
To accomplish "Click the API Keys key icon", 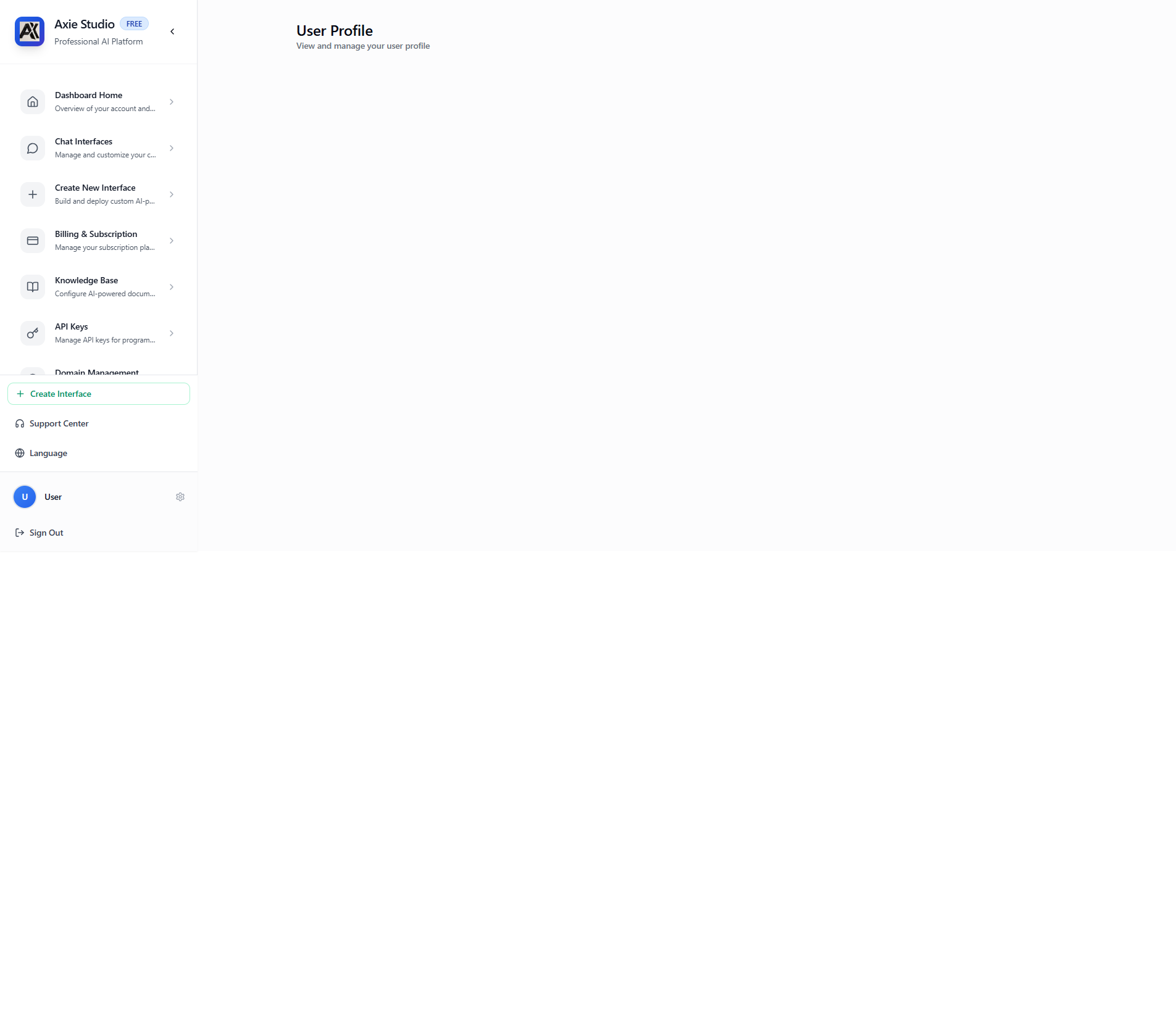I will tap(32, 333).
